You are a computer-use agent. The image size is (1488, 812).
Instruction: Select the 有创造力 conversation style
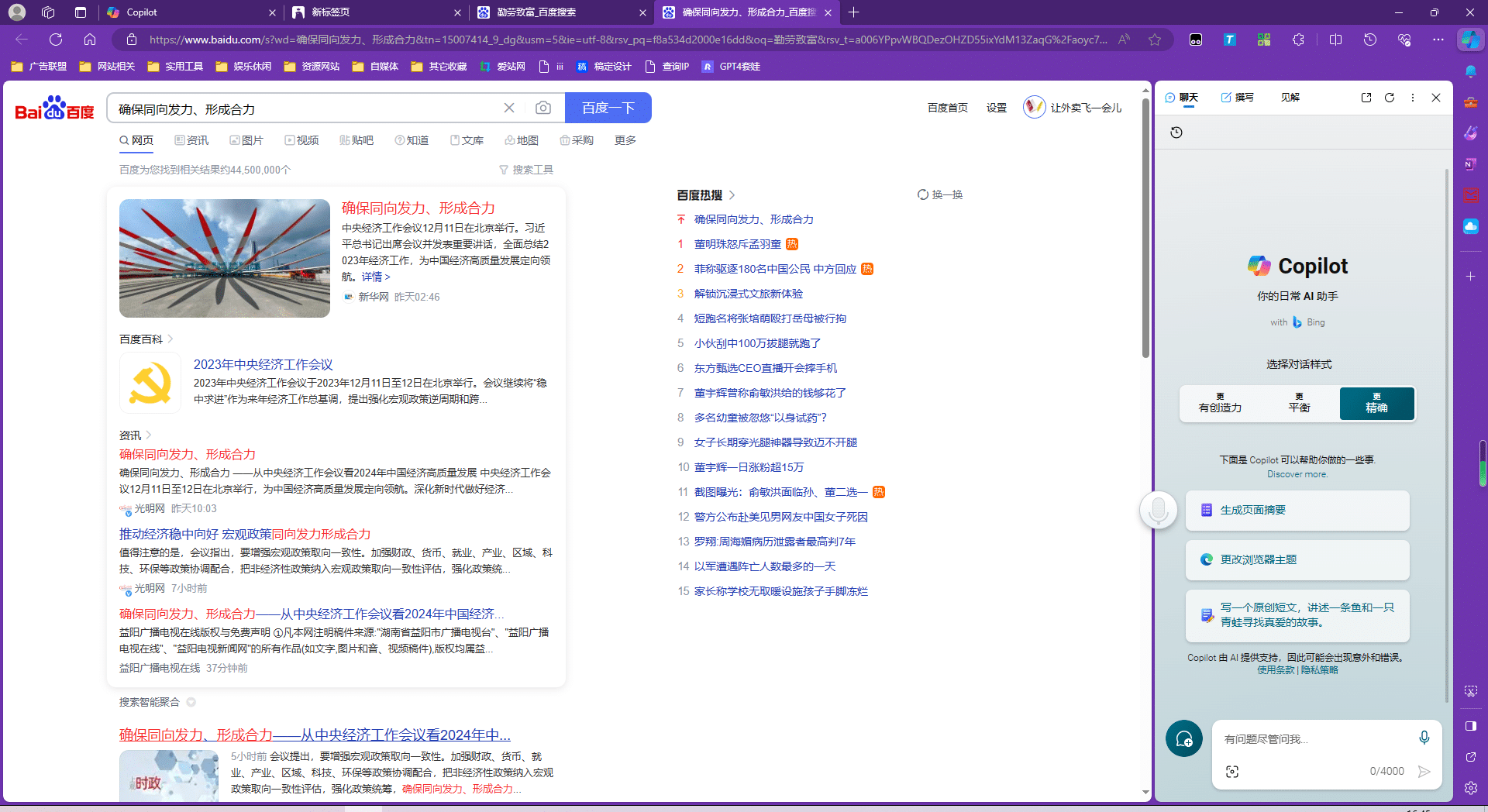click(1221, 404)
